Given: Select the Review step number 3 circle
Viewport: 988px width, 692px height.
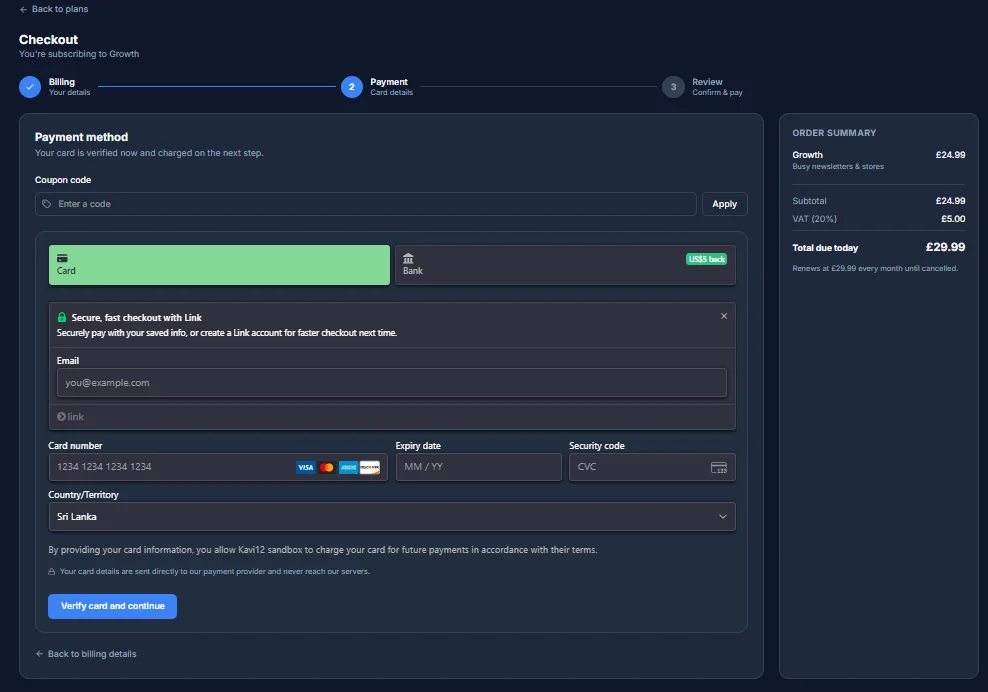Looking at the screenshot, I should pos(673,87).
